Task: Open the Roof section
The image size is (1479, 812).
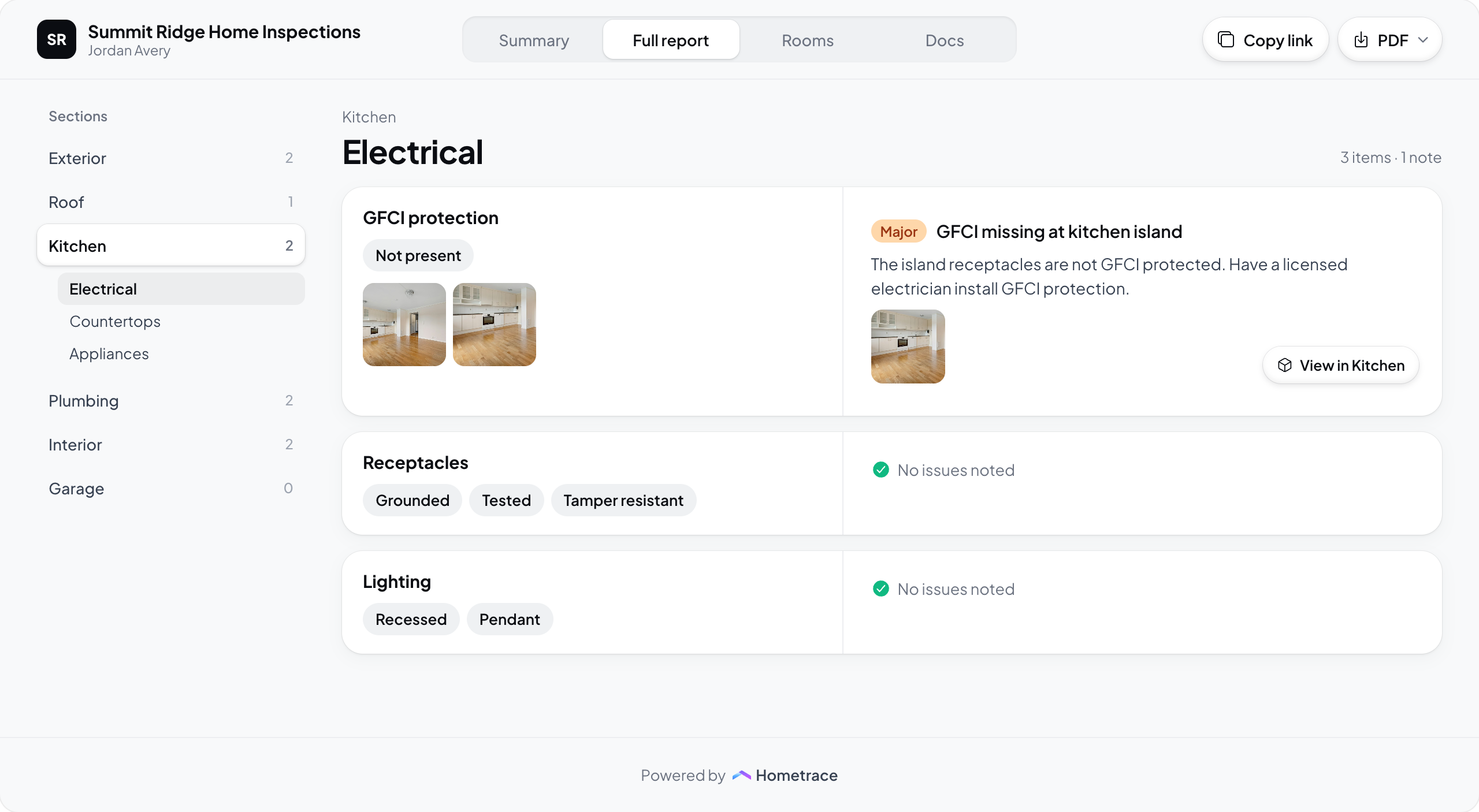Action: pos(171,202)
